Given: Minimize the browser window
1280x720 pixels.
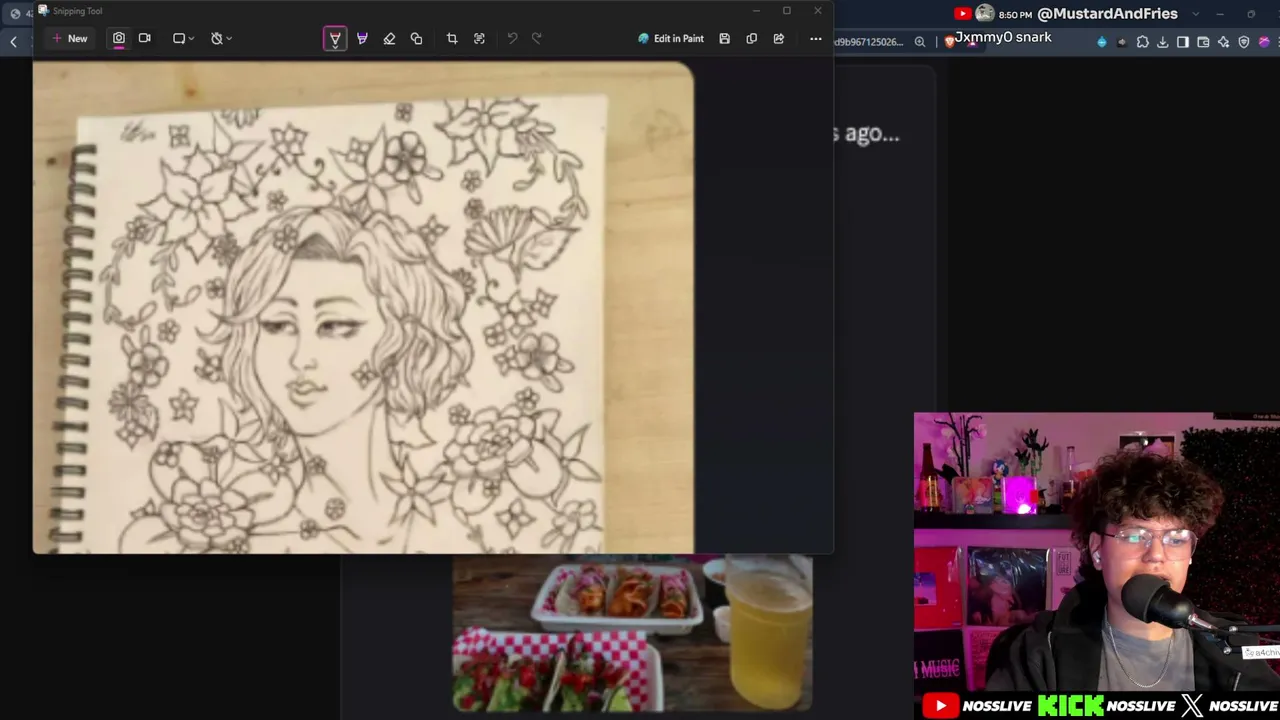Looking at the screenshot, I should click(1220, 14).
